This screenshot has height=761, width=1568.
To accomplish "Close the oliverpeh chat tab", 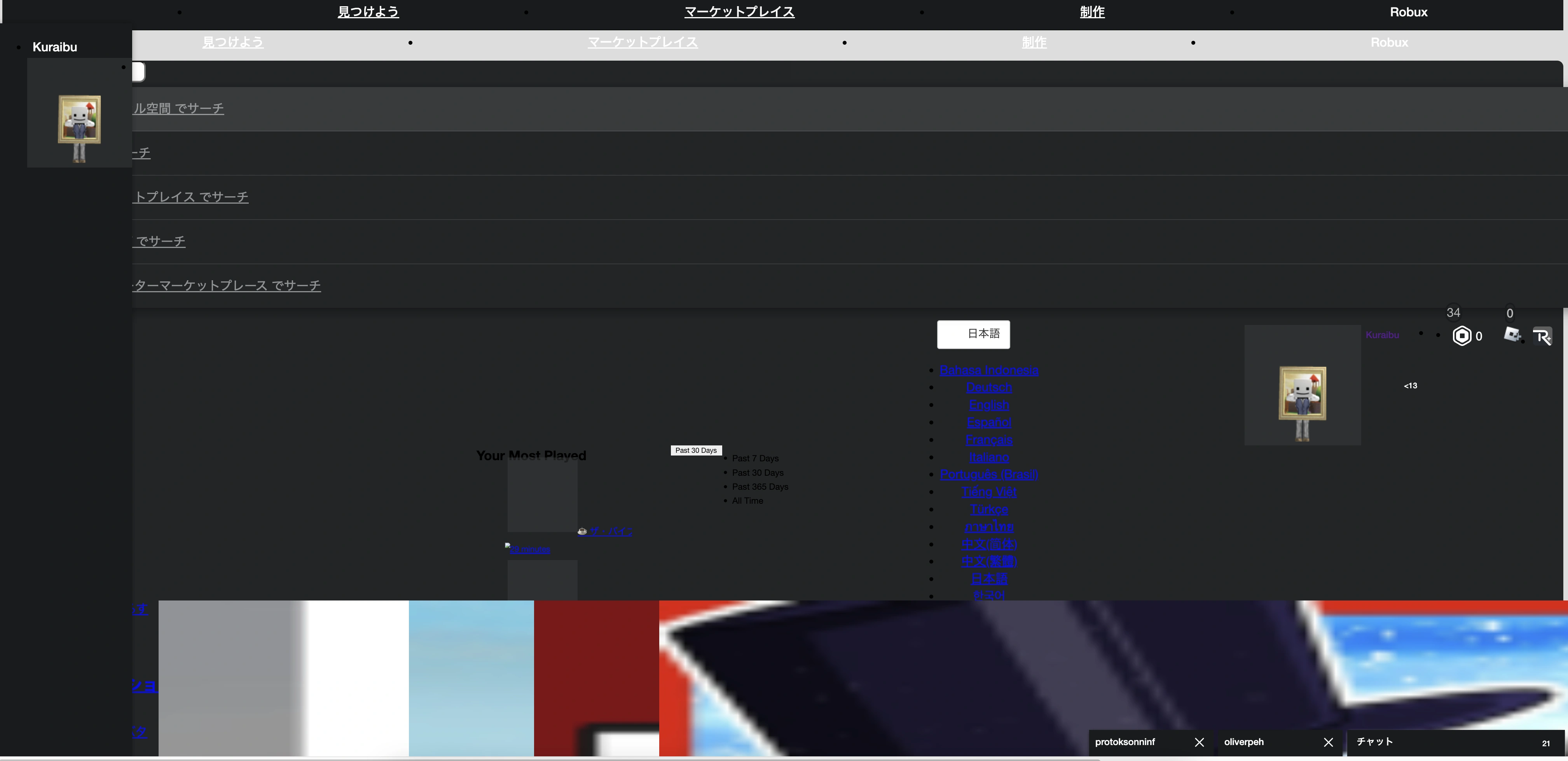I will coord(1328,742).
